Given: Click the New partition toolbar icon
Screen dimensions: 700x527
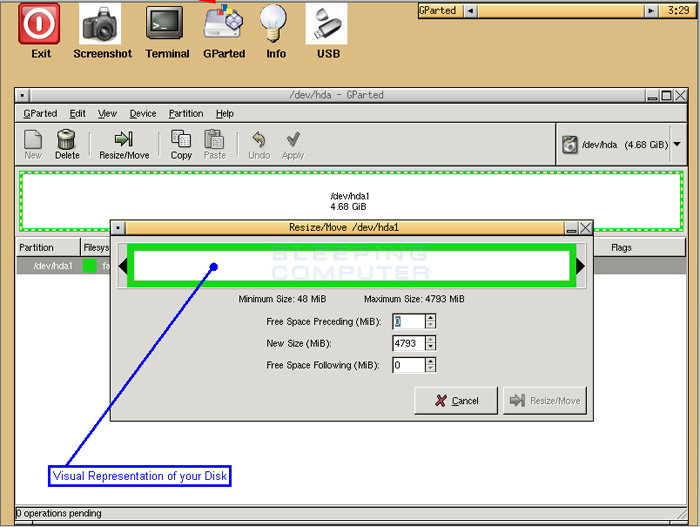Looking at the screenshot, I should [33, 145].
